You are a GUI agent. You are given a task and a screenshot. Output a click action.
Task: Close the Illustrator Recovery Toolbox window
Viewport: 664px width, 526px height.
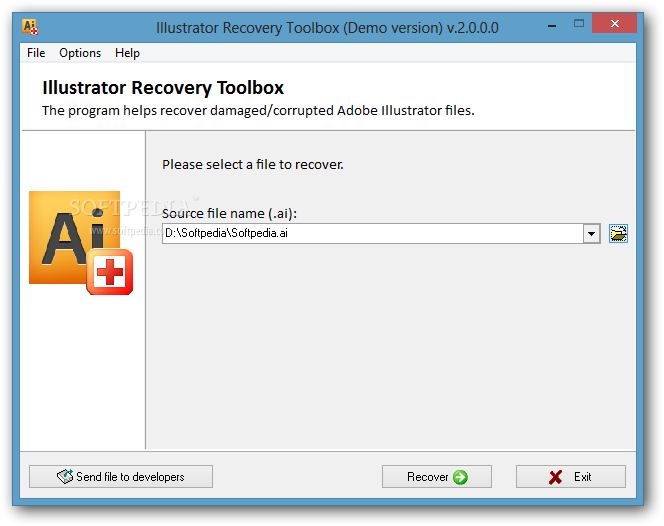(614, 24)
